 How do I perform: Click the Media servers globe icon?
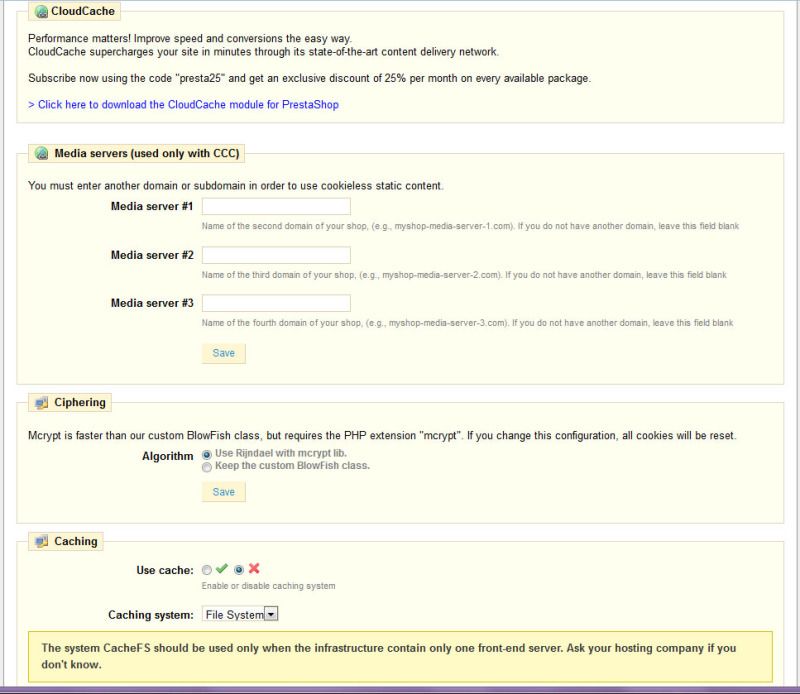coord(40,154)
